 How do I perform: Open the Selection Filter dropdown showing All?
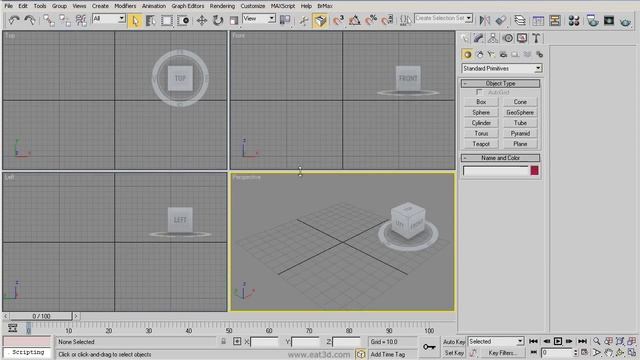click(109, 19)
